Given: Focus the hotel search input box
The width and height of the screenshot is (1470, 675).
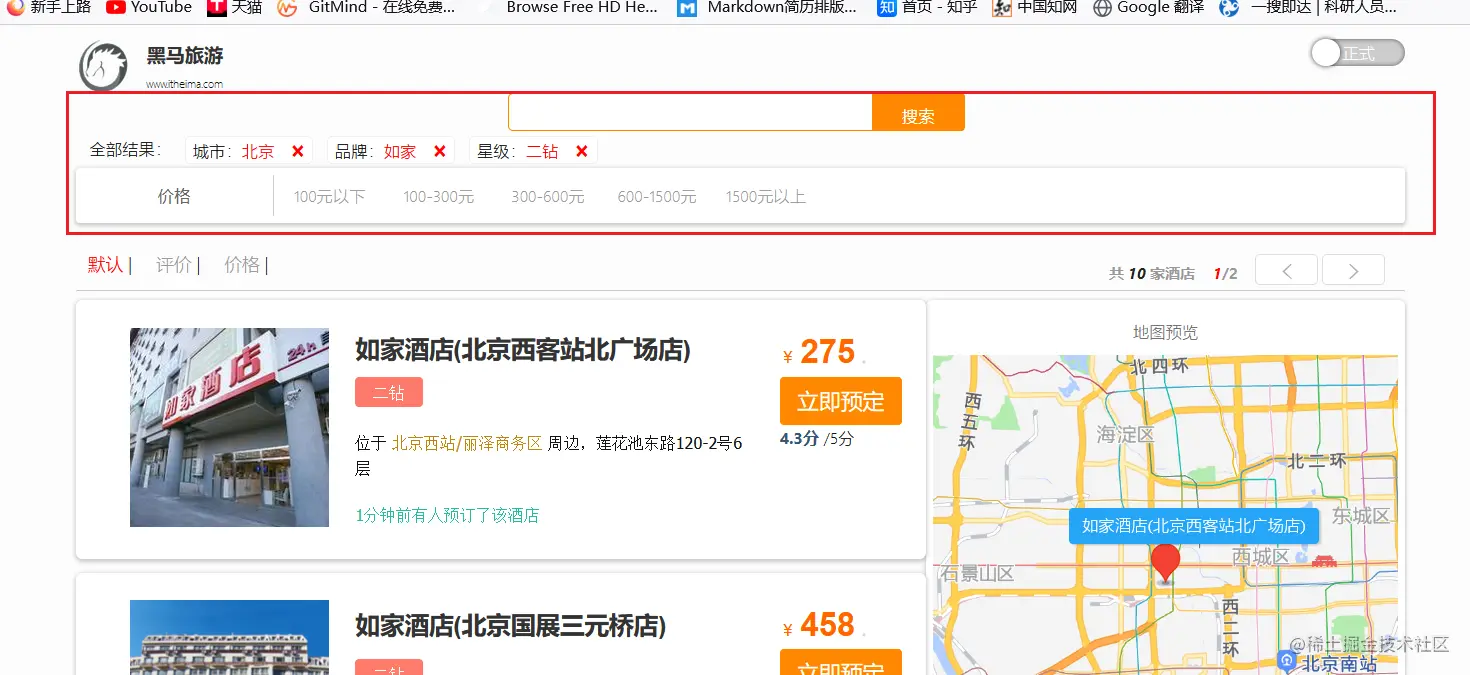Looking at the screenshot, I should click(691, 112).
